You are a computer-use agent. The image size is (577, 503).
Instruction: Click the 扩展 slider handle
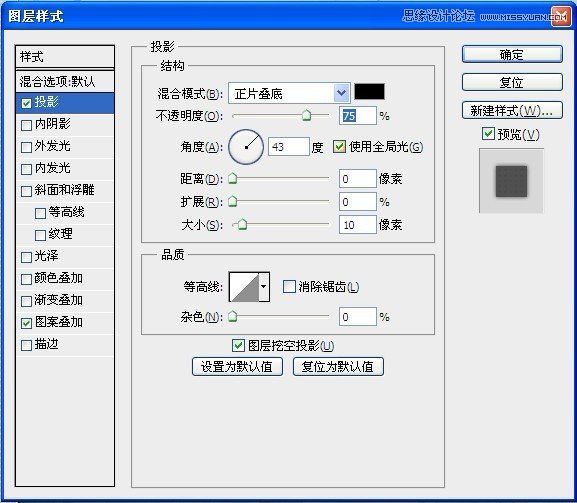click(233, 201)
